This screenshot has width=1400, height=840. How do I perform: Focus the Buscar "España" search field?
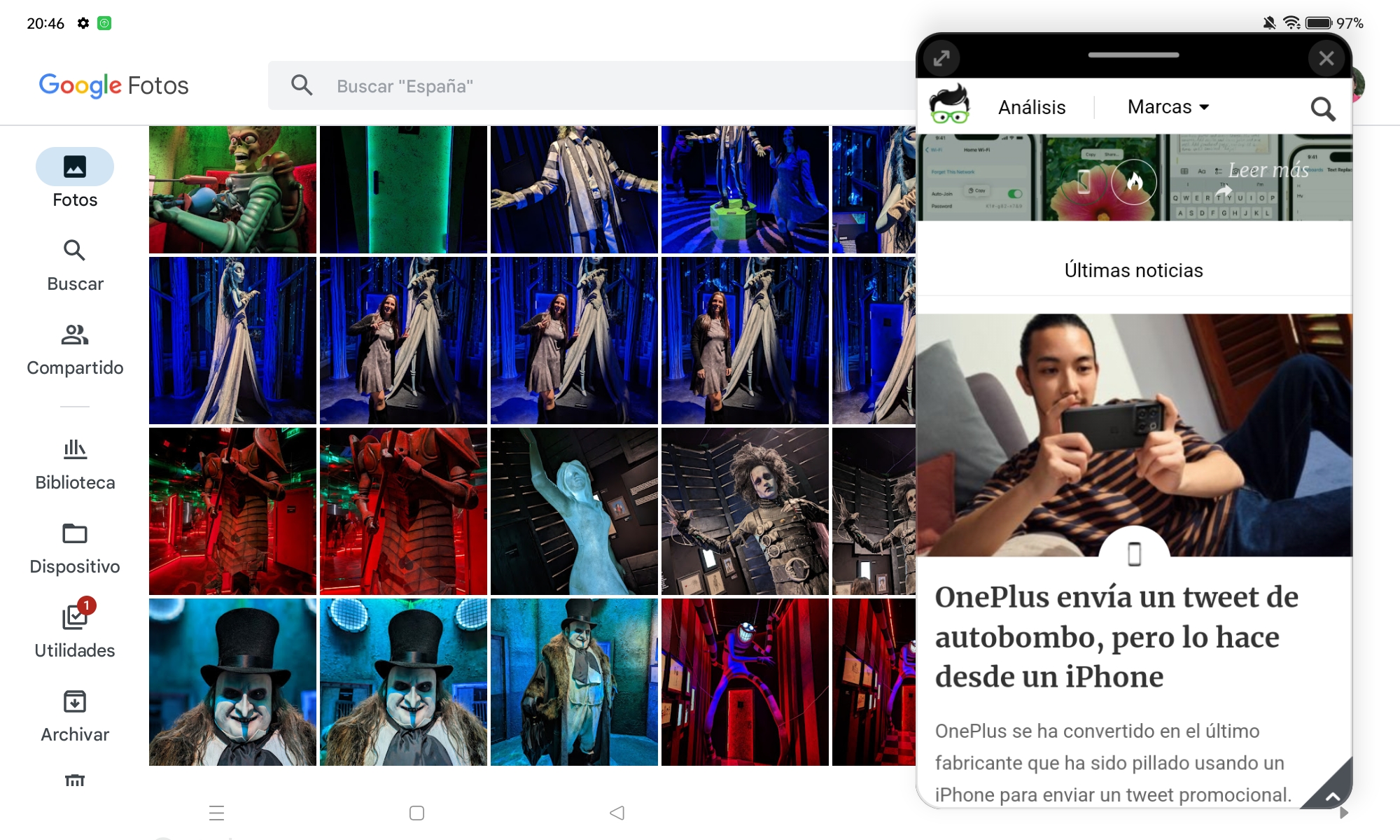tap(591, 85)
